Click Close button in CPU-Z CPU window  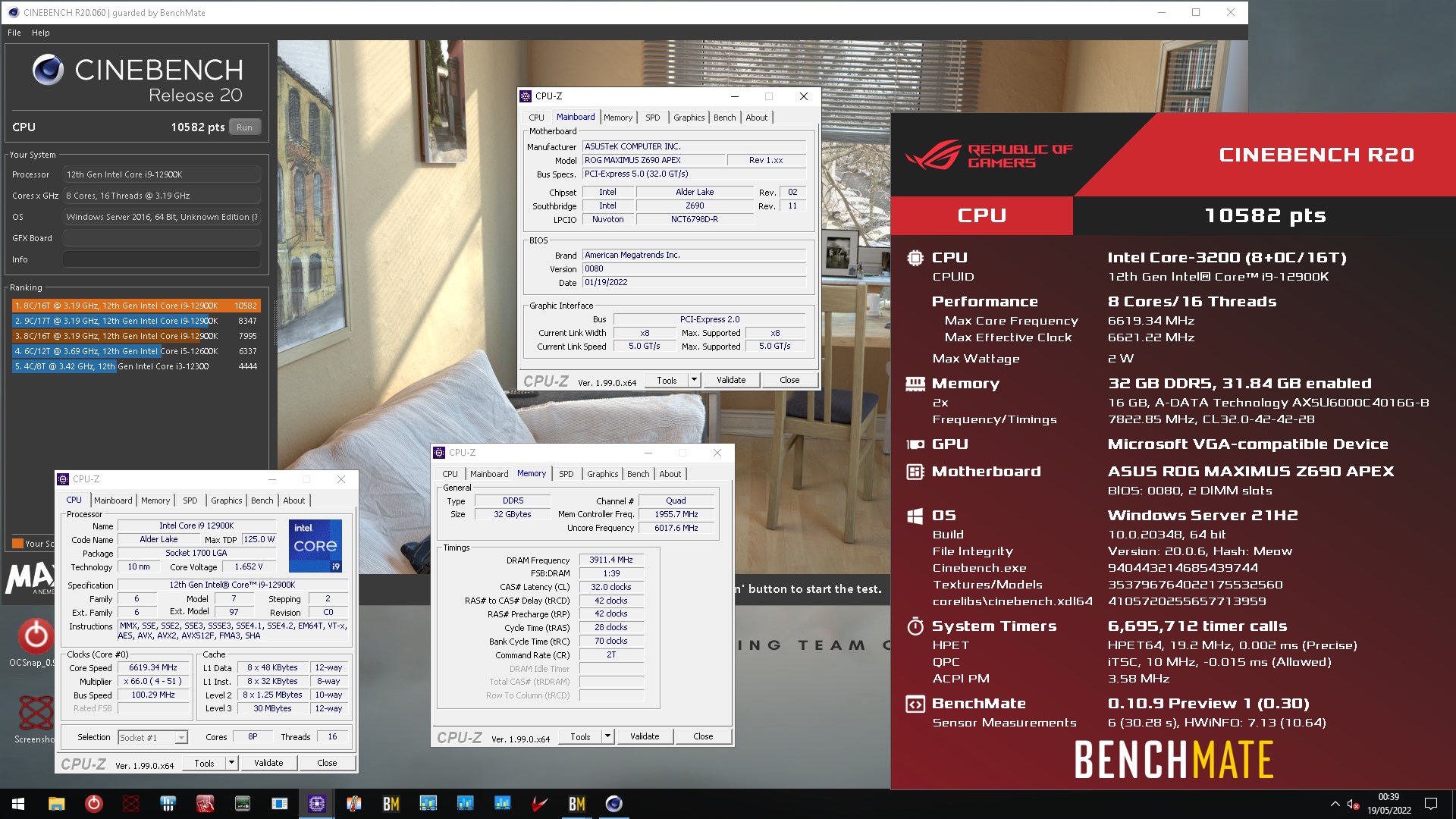pos(327,763)
